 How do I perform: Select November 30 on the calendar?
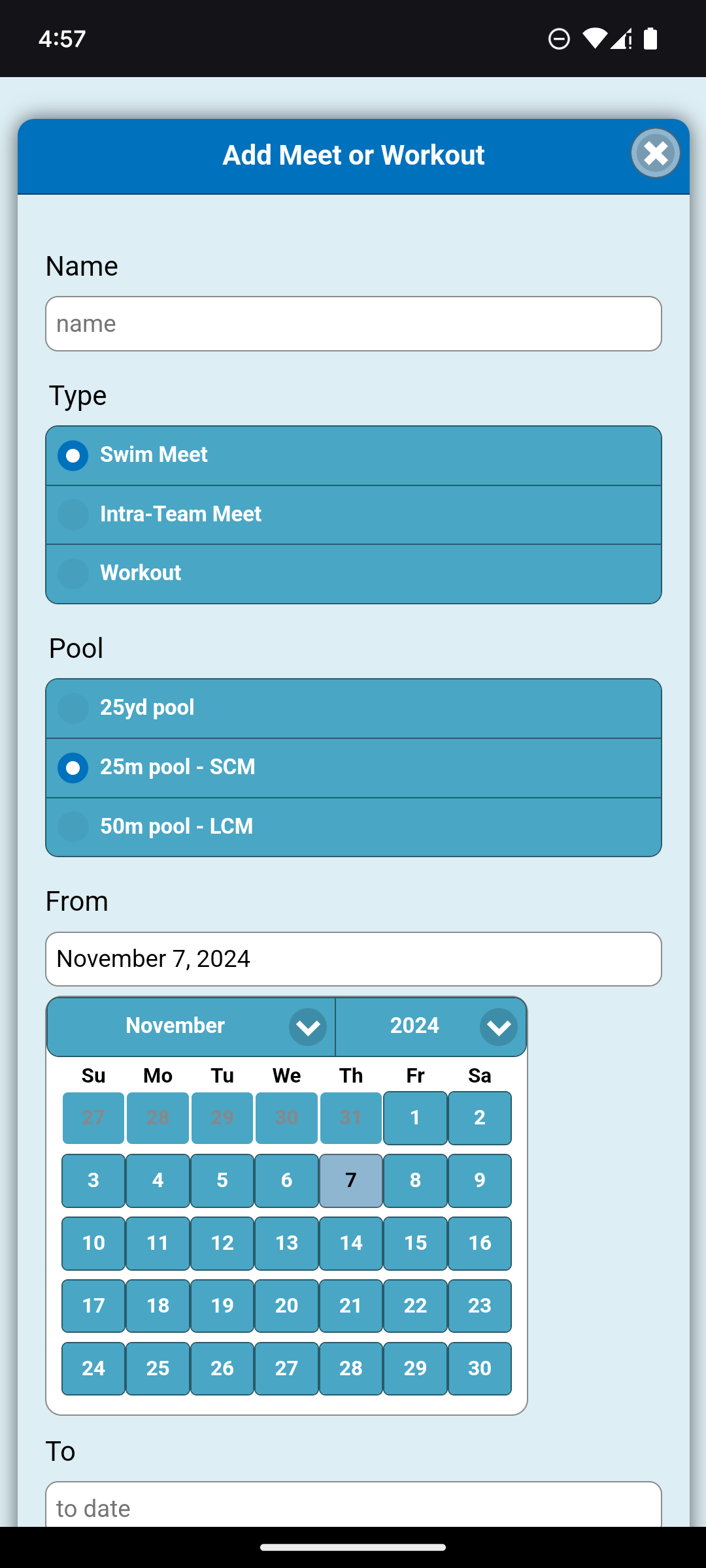point(480,1369)
